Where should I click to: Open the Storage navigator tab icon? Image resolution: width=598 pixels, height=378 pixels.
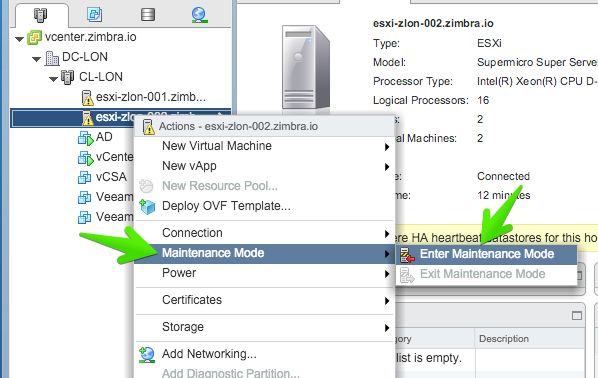[148, 14]
